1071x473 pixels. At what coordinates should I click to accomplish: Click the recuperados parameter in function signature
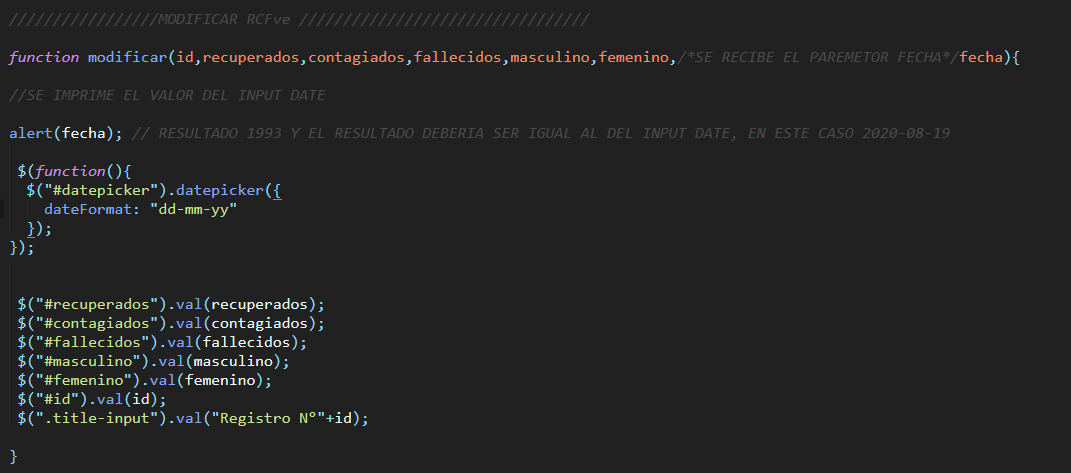pos(251,57)
